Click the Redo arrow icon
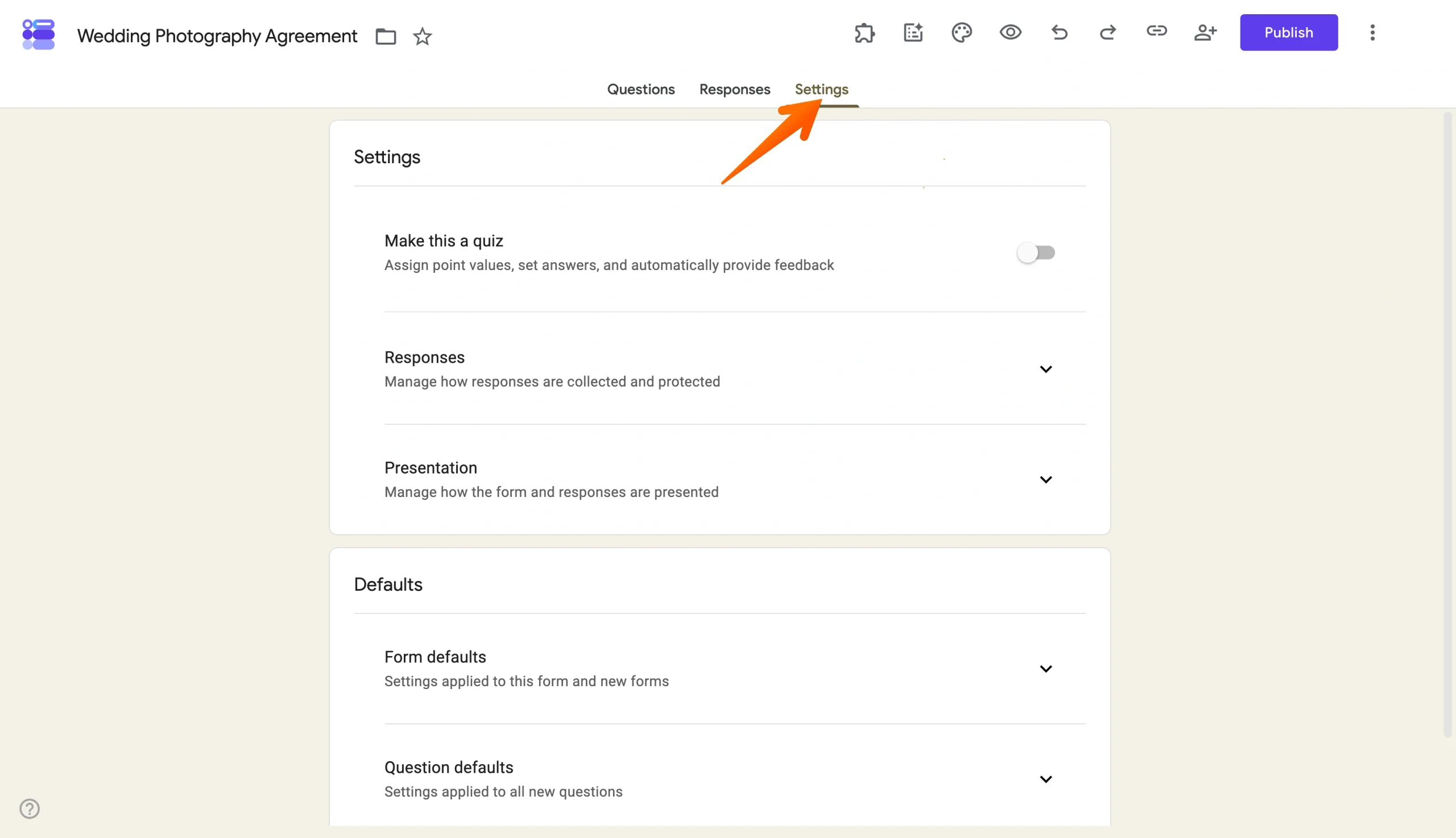 1107,33
